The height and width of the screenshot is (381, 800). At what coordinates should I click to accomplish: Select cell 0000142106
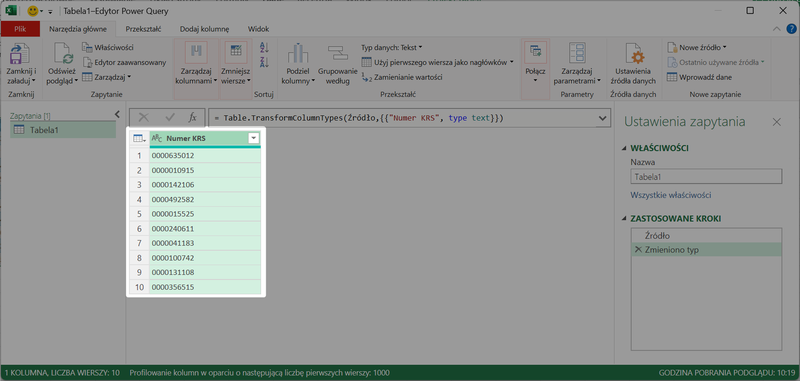(205, 185)
